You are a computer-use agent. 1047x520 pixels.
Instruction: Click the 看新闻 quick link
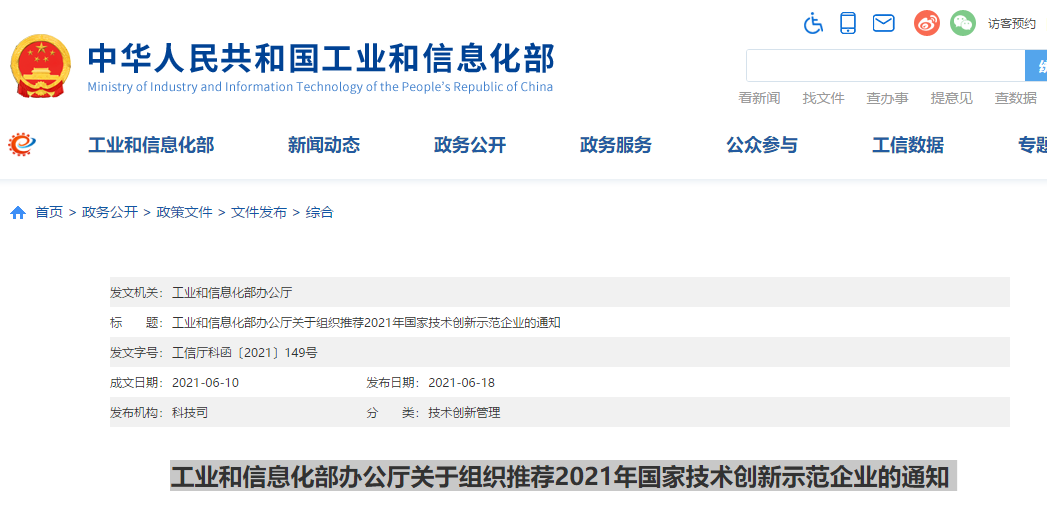pos(759,98)
